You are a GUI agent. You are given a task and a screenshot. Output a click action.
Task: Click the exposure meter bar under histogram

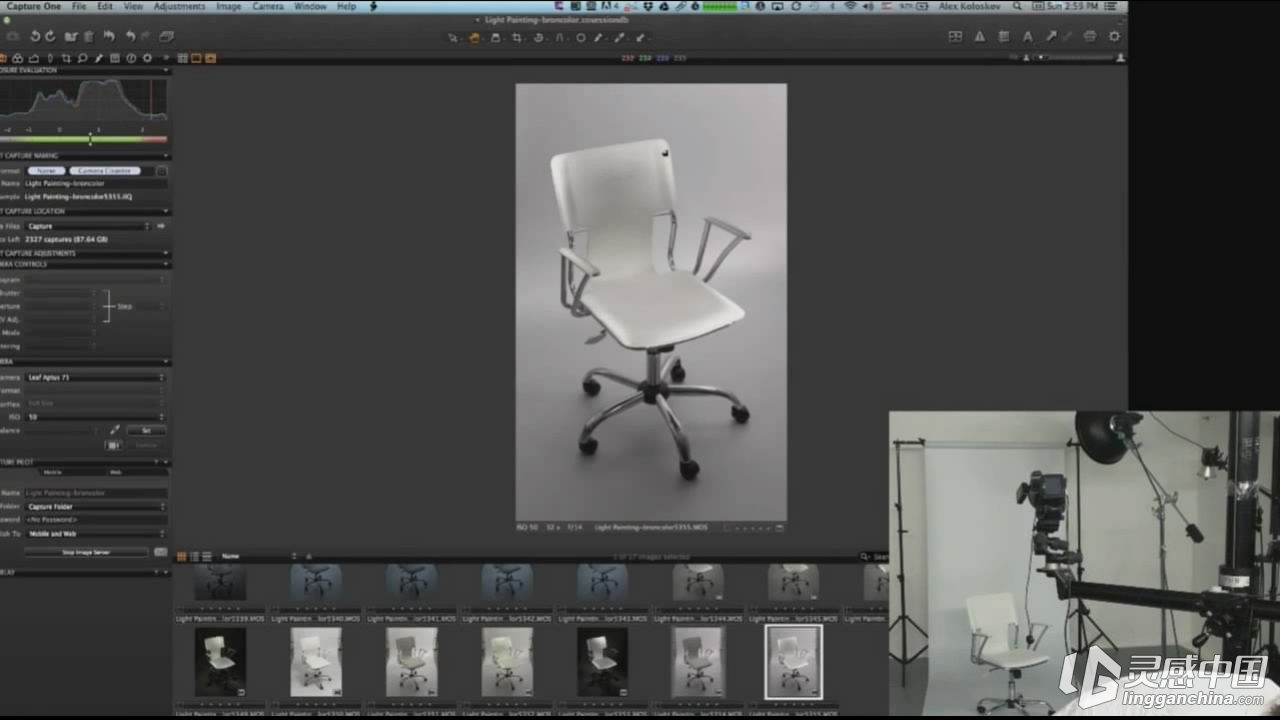(x=84, y=138)
